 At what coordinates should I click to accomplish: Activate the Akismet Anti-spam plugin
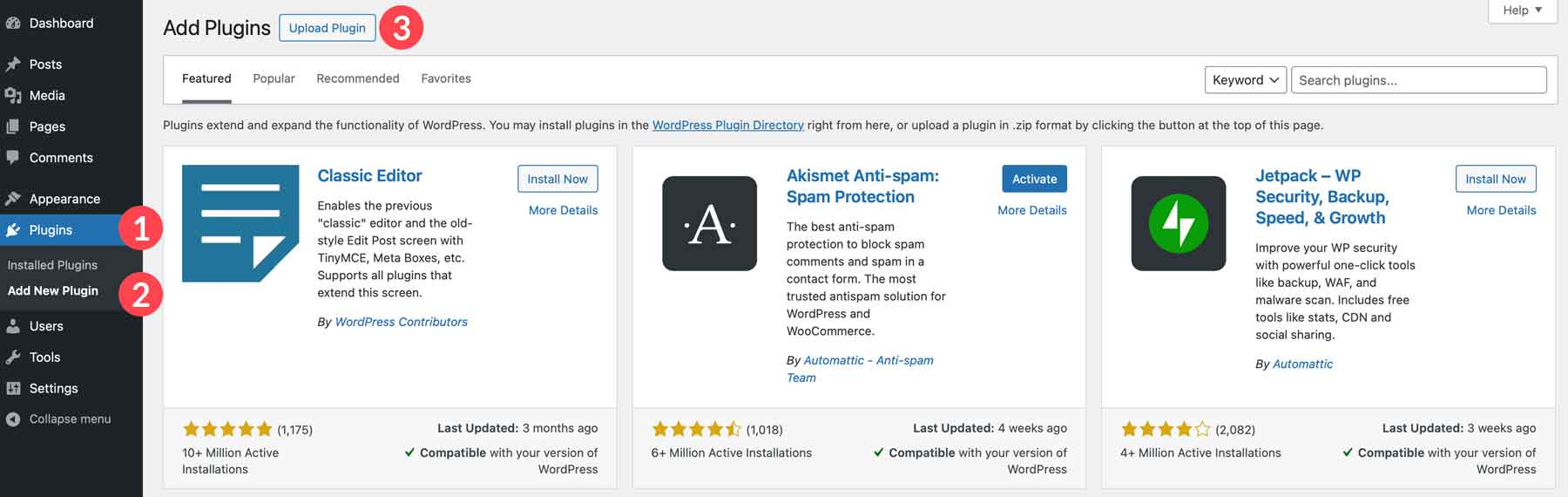tap(1034, 179)
